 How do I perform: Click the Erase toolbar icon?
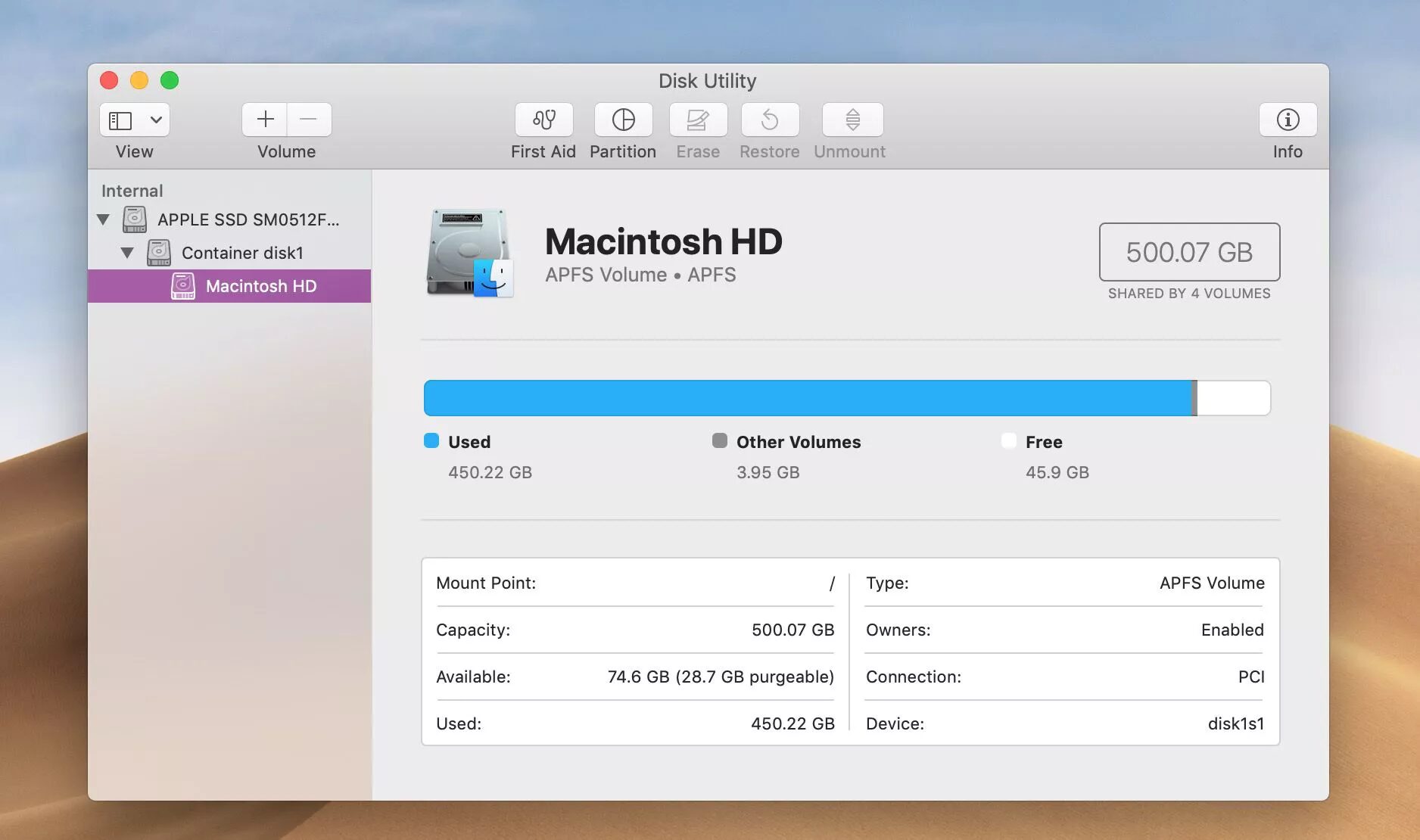[698, 120]
